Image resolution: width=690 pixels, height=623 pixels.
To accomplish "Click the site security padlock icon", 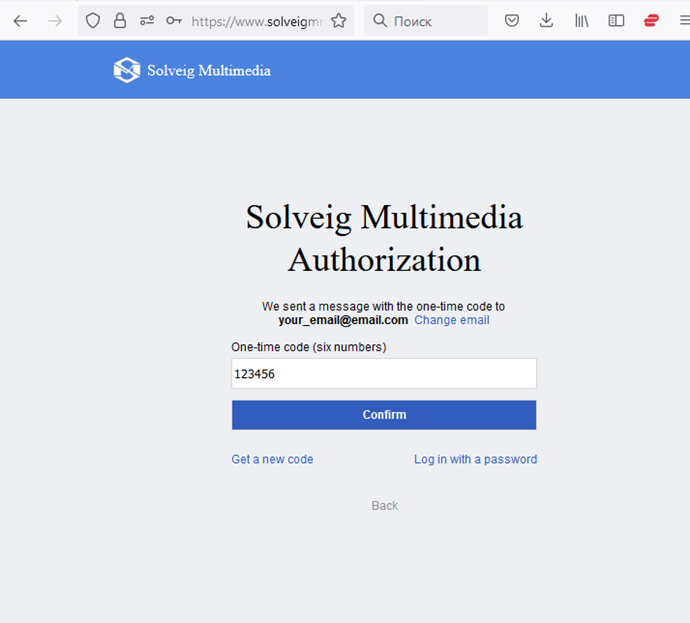I will 120,20.
